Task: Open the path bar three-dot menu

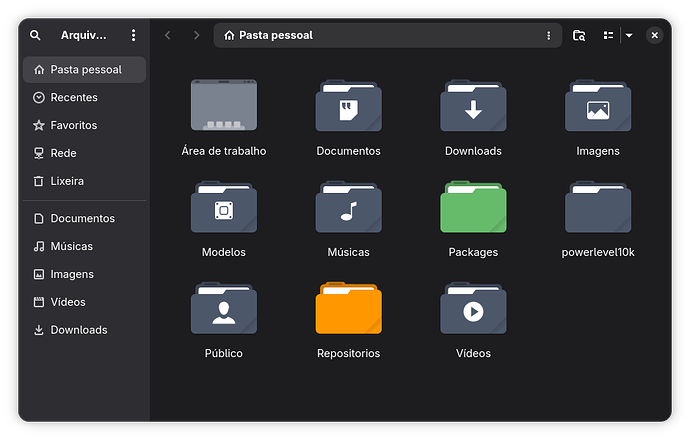Action: pos(548,35)
